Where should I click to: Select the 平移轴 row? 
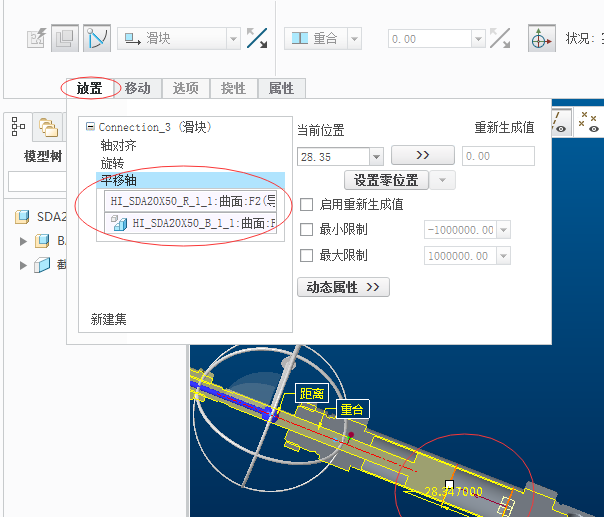point(190,180)
